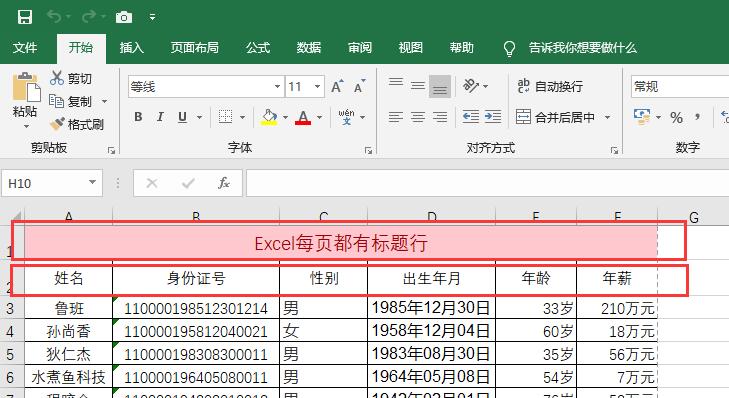
Task: Toggle underline formatting U
Action: [182, 117]
